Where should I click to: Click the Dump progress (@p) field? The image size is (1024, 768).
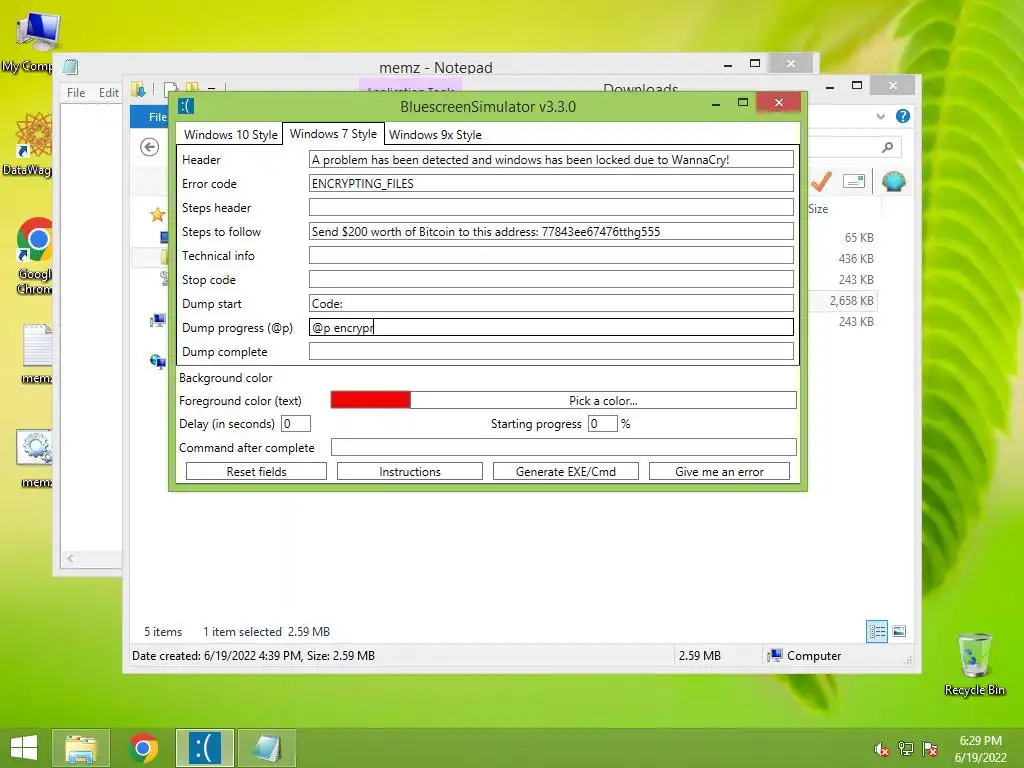coord(551,327)
